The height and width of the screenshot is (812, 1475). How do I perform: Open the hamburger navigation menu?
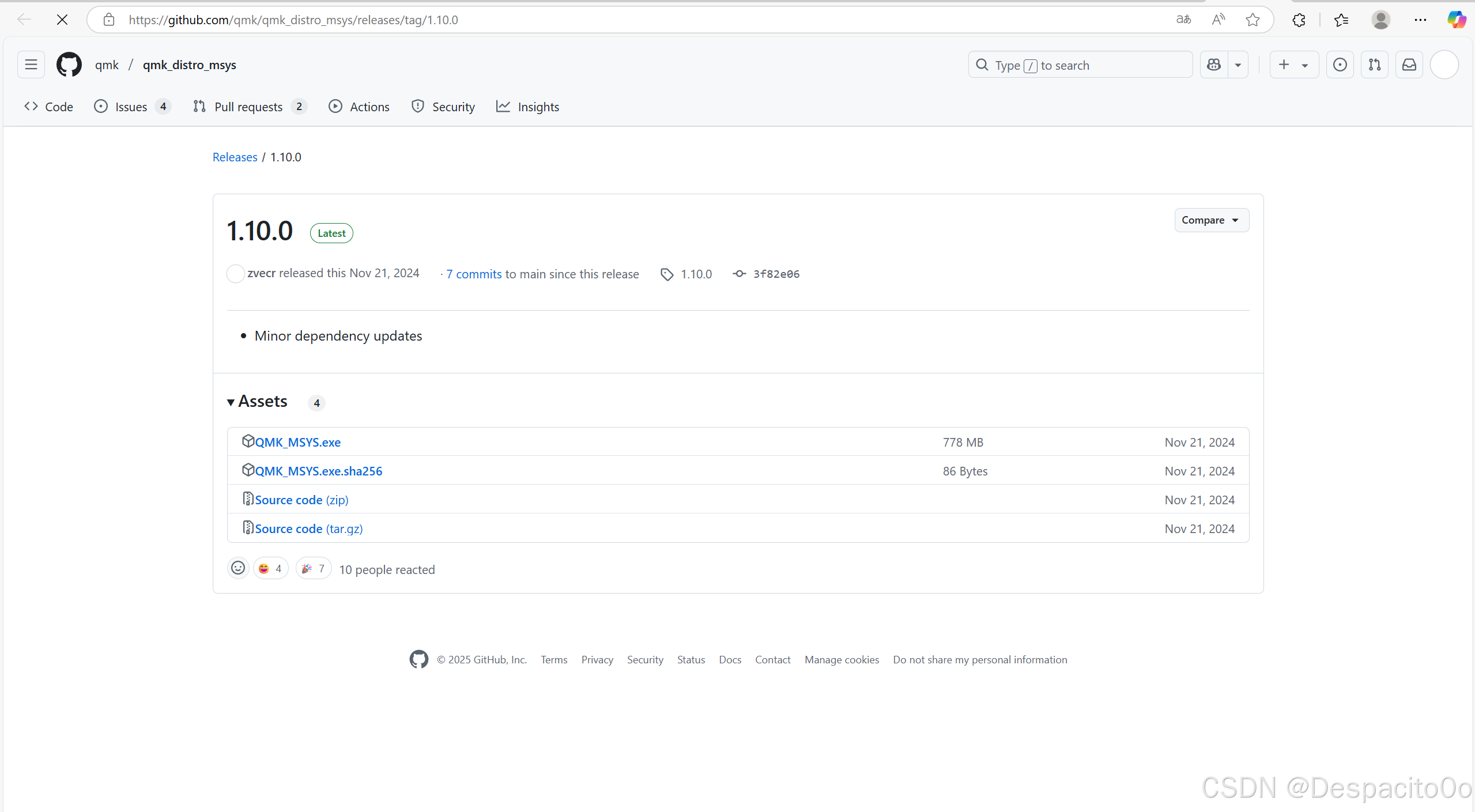click(x=31, y=65)
